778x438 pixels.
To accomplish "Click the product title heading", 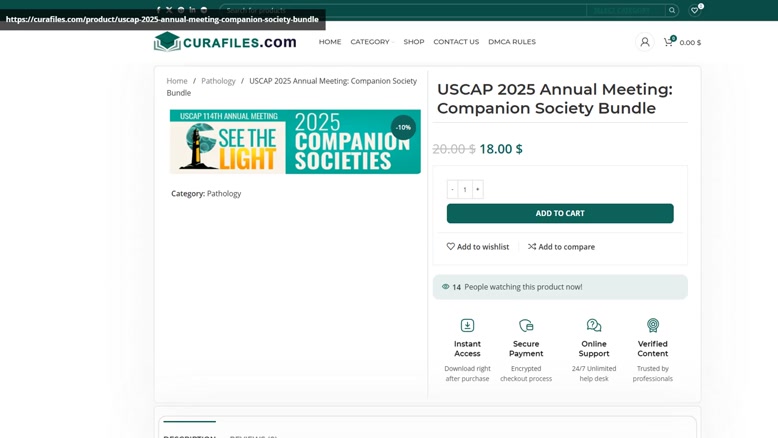I will point(555,99).
